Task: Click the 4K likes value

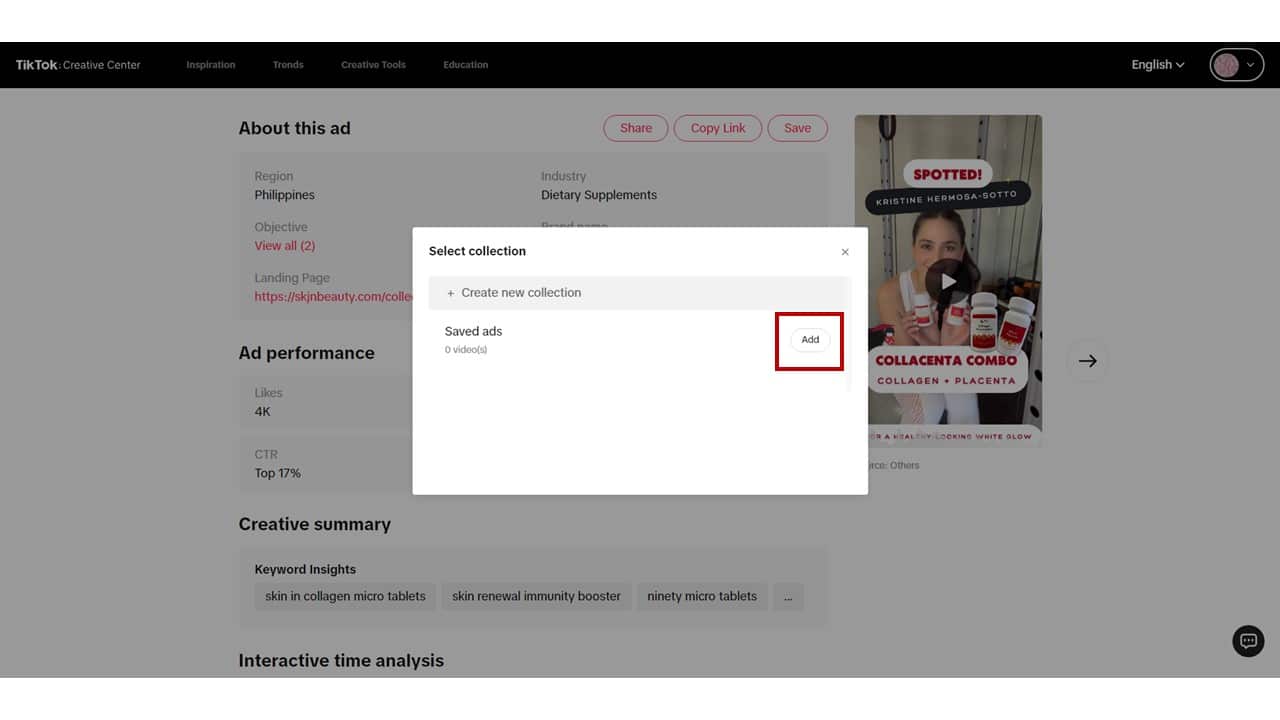Action: pyautogui.click(x=263, y=412)
